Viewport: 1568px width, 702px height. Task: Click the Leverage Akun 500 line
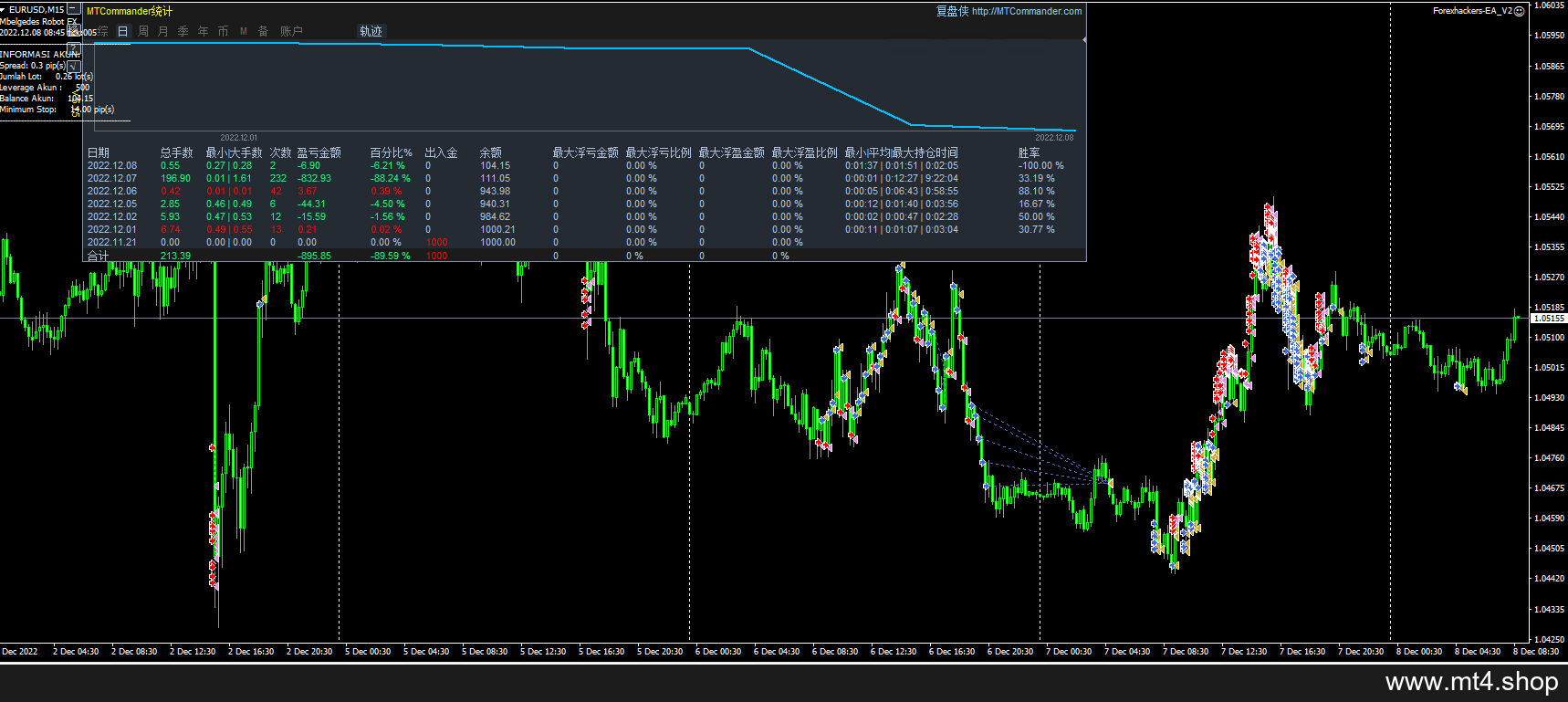[x=45, y=88]
